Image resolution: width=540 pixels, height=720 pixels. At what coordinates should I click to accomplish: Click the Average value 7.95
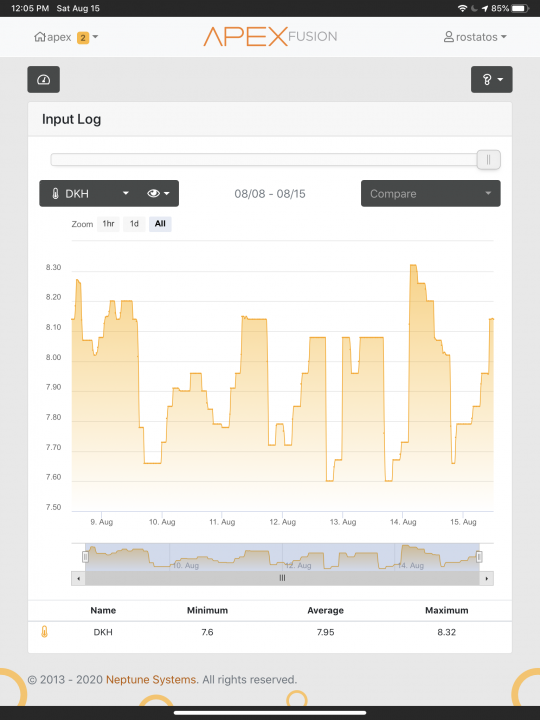(x=325, y=632)
